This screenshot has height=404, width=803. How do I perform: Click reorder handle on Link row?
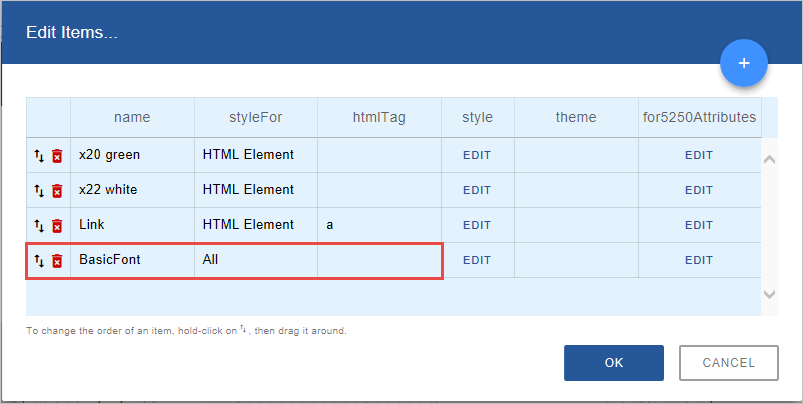coord(39,225)
